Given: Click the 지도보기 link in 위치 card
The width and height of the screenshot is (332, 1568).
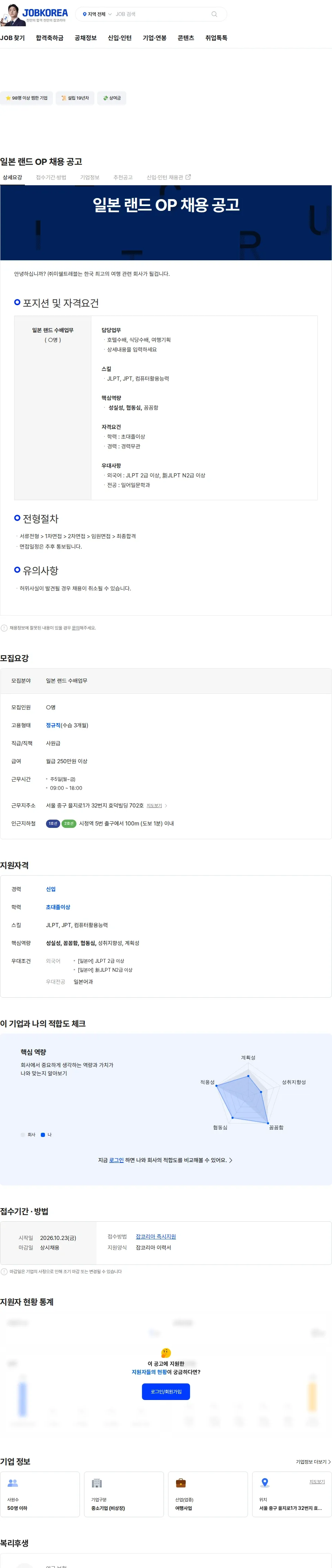Looking at the screenshot, I should (x=317, y=1482).
